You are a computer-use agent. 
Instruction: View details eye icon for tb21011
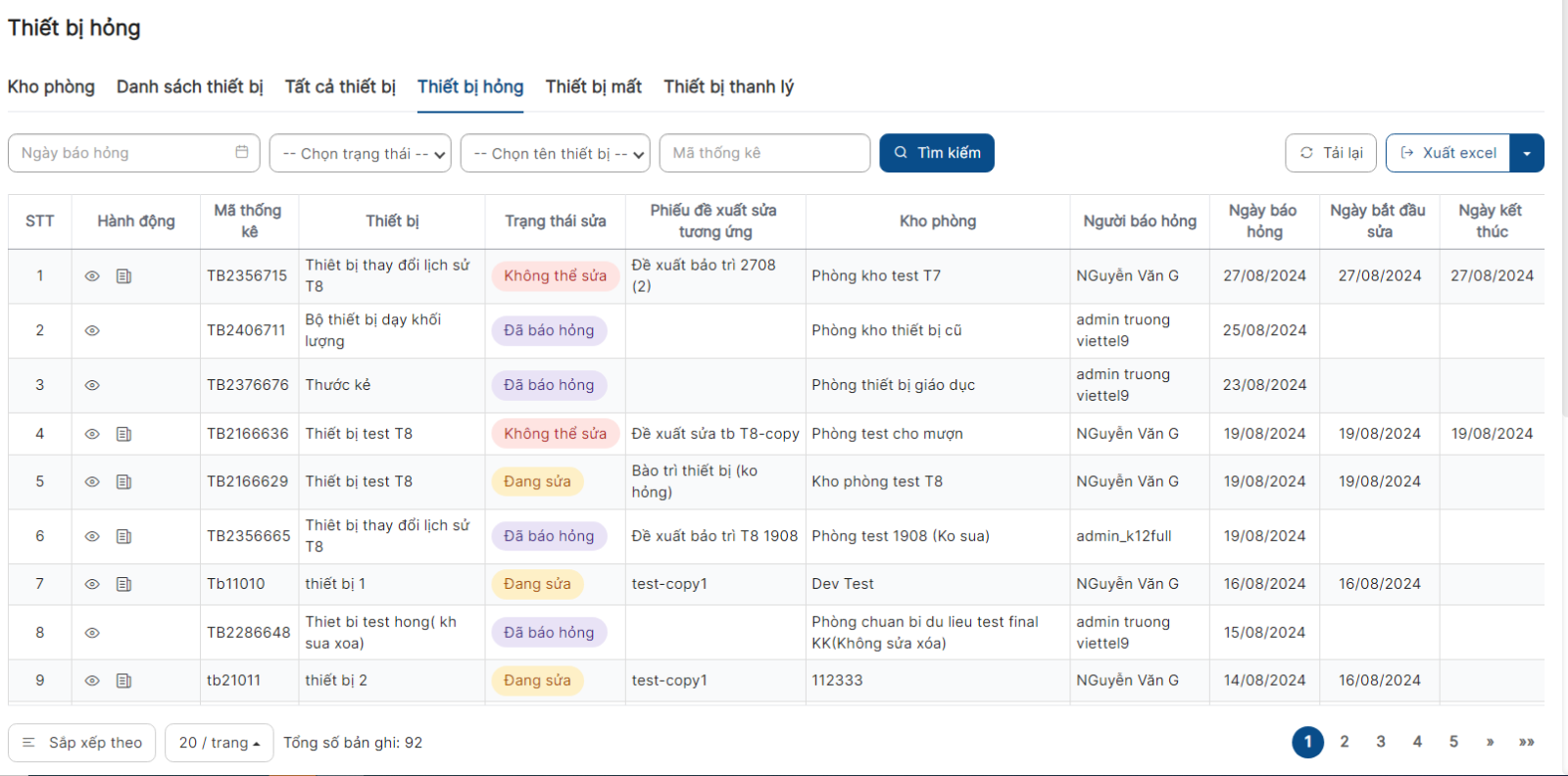coord(92,681)
